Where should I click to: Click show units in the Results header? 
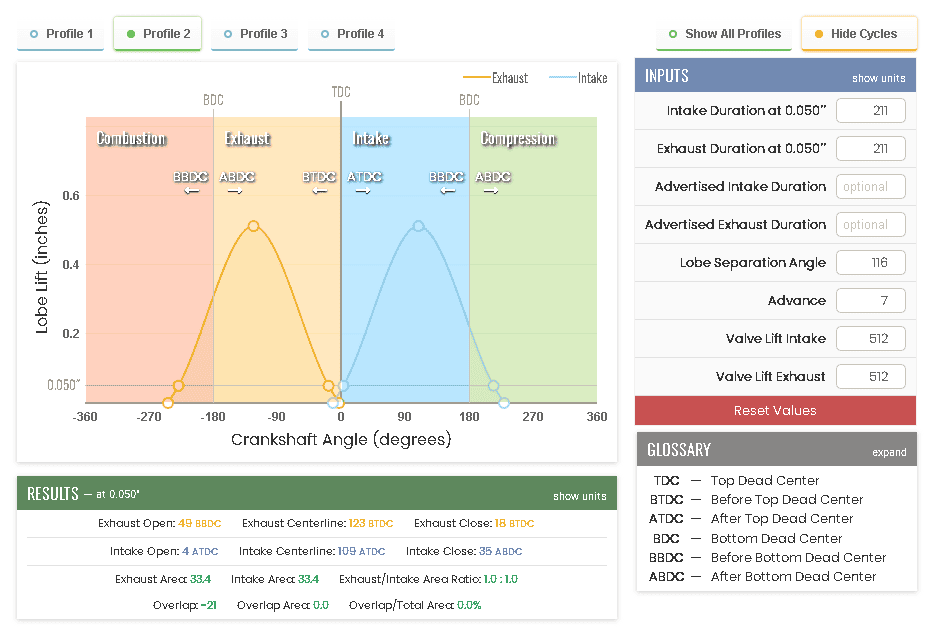coord(580,496)
